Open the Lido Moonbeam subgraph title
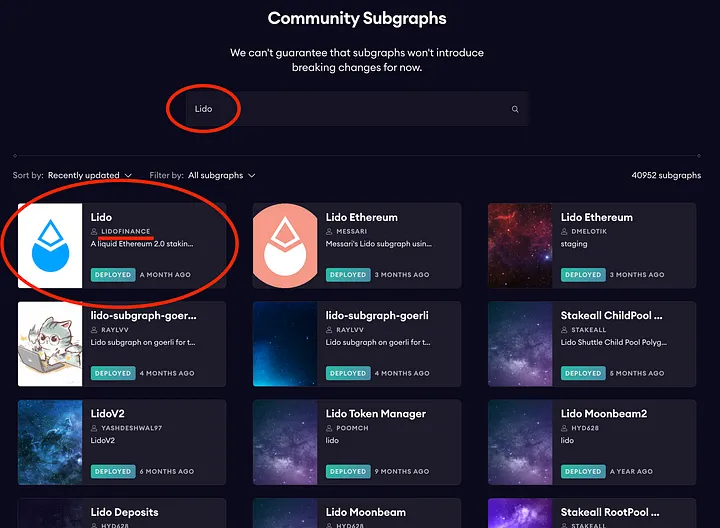 pos(367,512)
